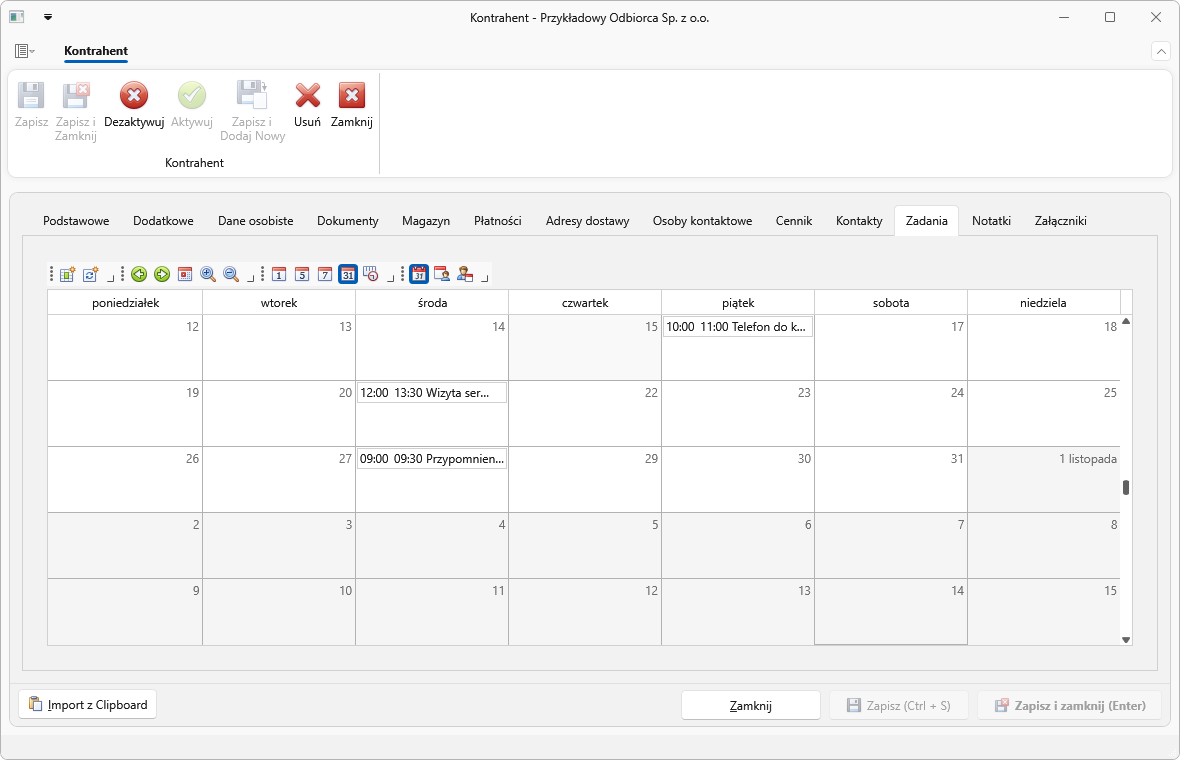Open the Osoby kontaktowe tab
This screenshot has height=760, width=1180.
[702, 220]
